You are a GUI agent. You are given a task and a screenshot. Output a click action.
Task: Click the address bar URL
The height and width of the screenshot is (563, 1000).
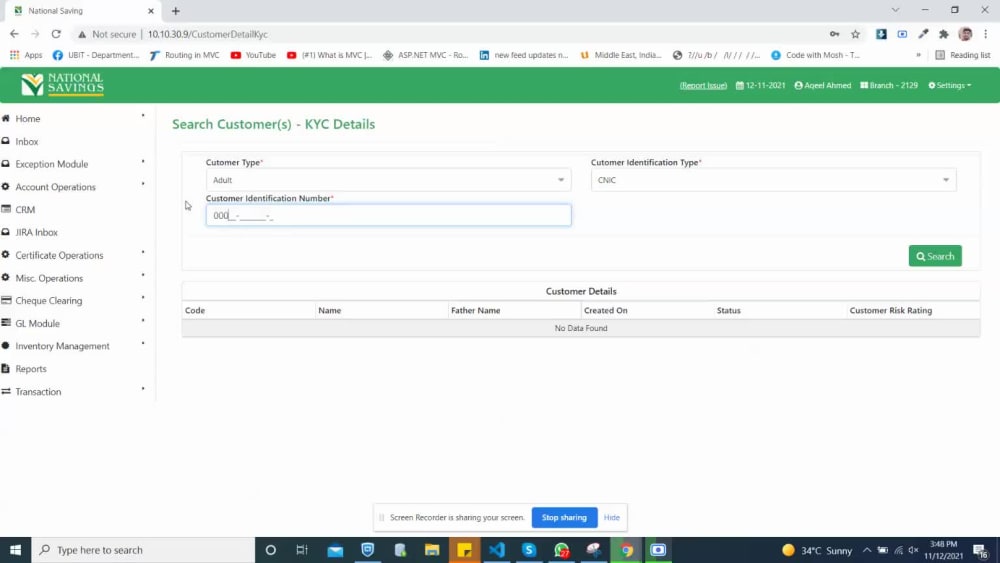[x=208, y=34]
